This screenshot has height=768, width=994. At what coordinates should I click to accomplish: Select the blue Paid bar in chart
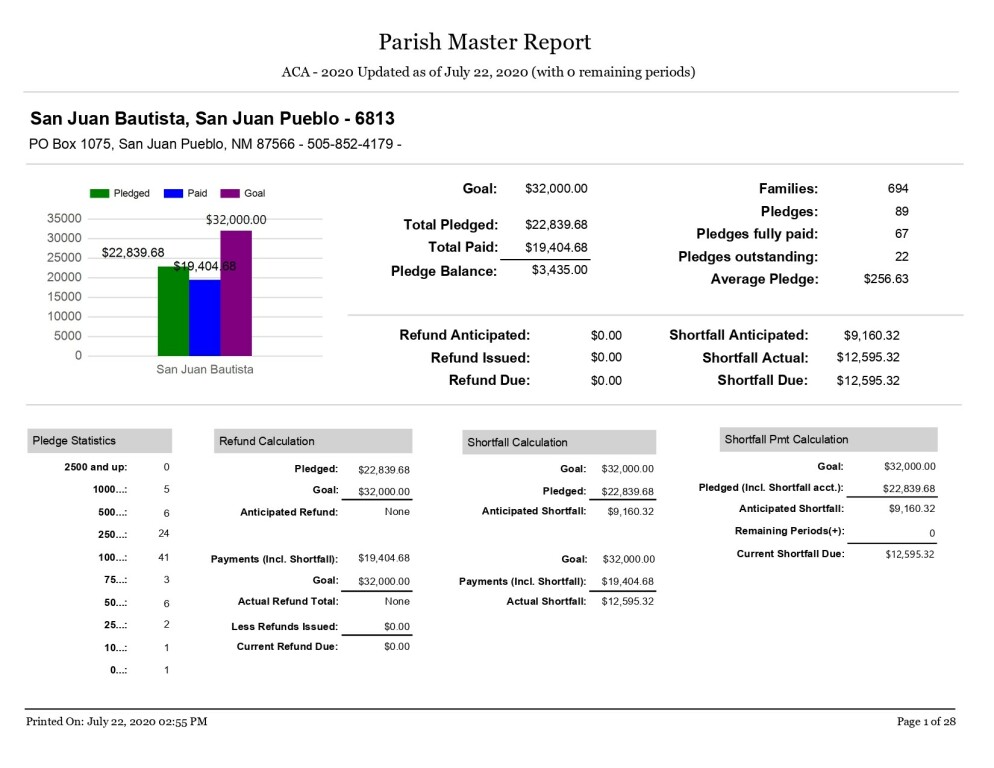click(204, 317)
